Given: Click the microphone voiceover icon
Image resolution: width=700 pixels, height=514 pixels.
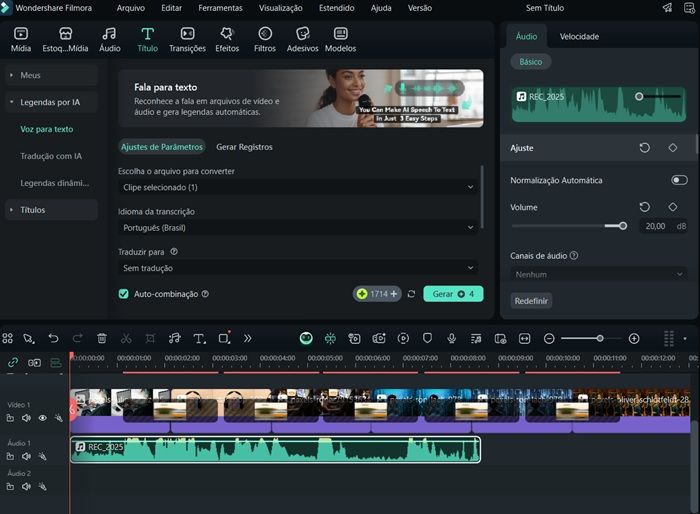Looking at the screenshot, I should 451,338.
